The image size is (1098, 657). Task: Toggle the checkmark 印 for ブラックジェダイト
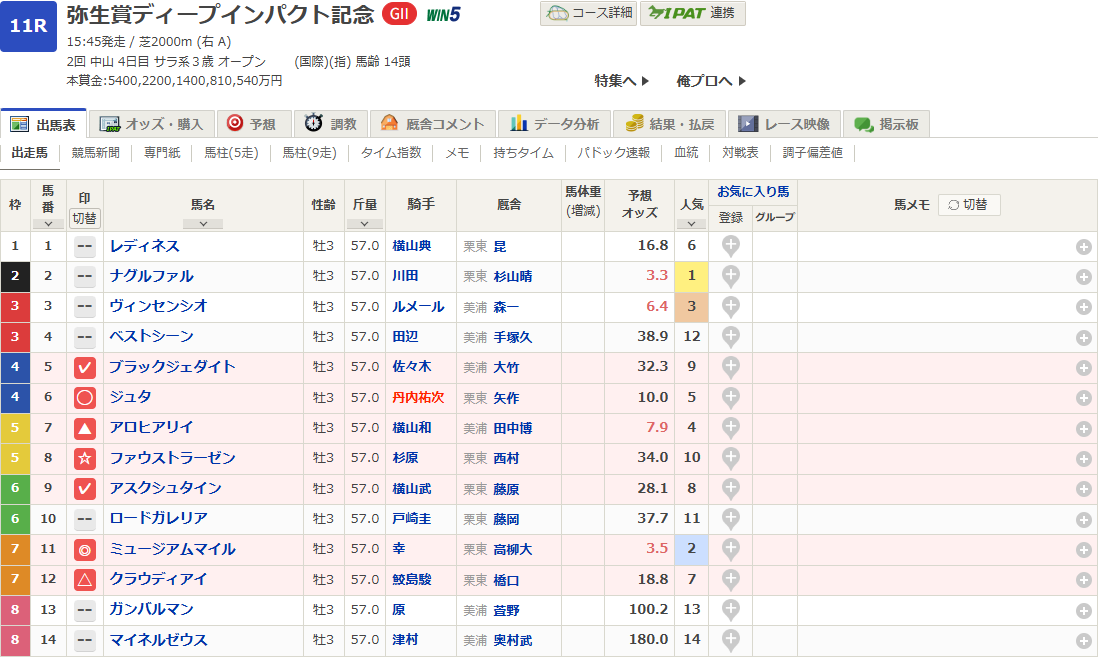click(85, 368)
